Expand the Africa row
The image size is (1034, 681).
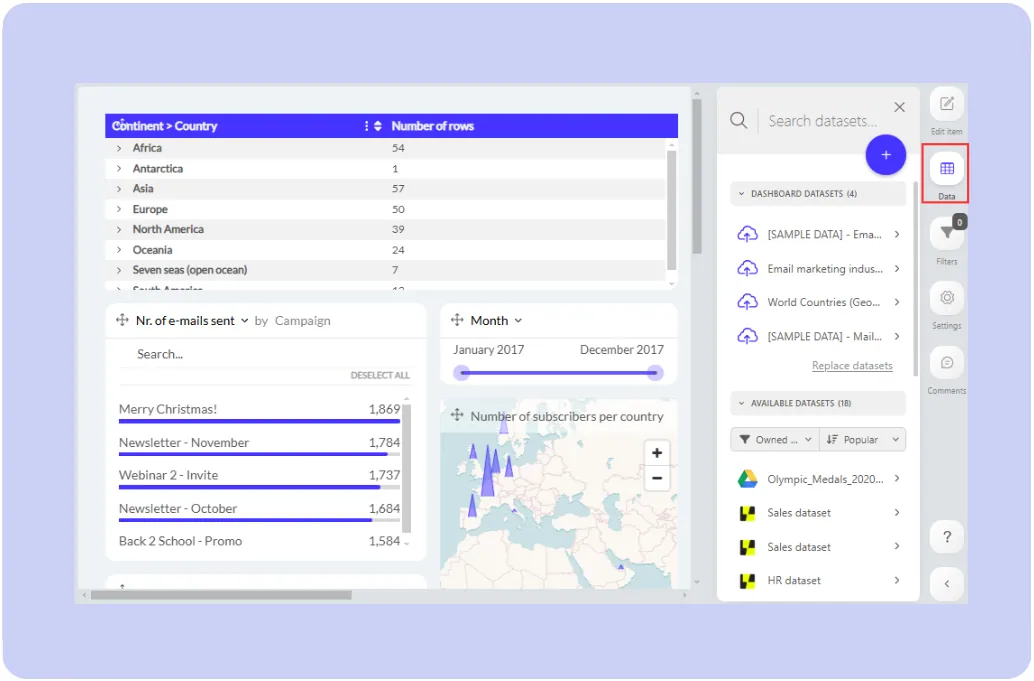pyautogui.click(x=119, y=148)
